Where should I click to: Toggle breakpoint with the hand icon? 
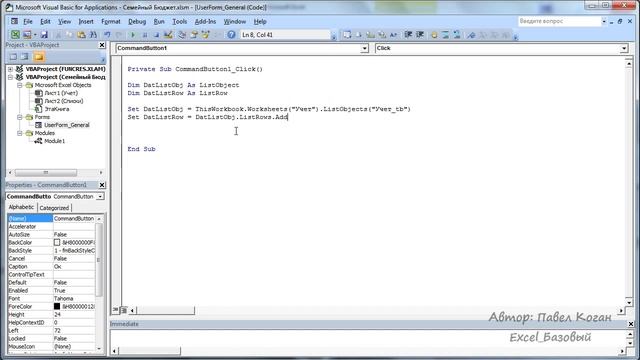click(434, 35)
